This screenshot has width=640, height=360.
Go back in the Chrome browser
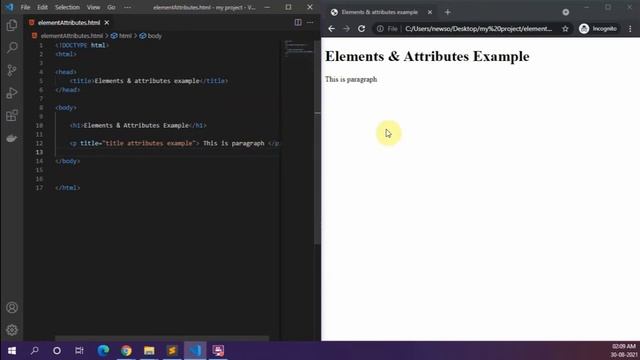(x=331, y=29)
